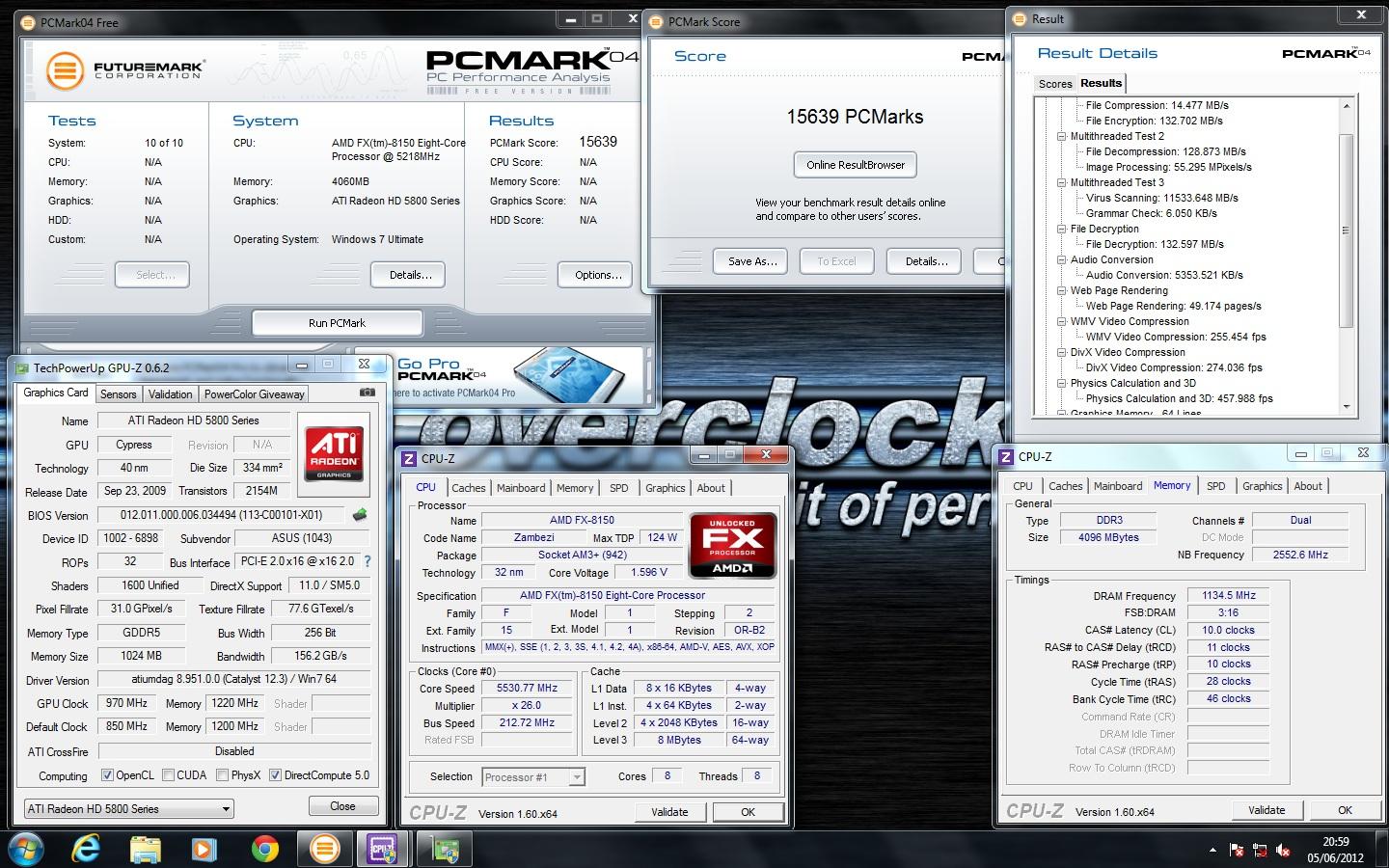Click the PCMark Score window title icon
The image size is (1389, 868).
tap(657, 21)
